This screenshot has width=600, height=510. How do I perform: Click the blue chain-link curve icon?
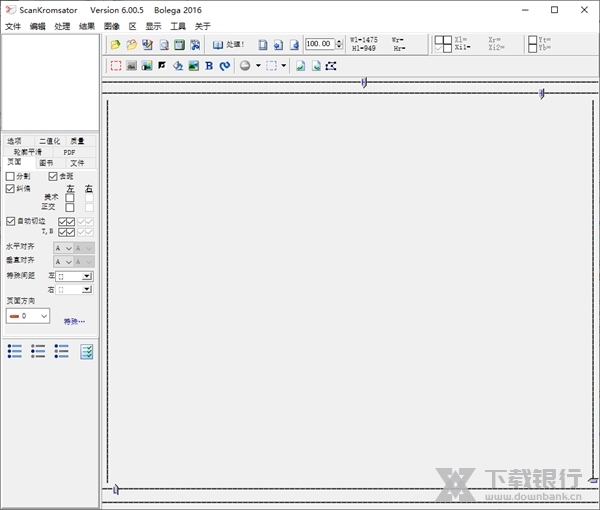click(x=225, y=66)
